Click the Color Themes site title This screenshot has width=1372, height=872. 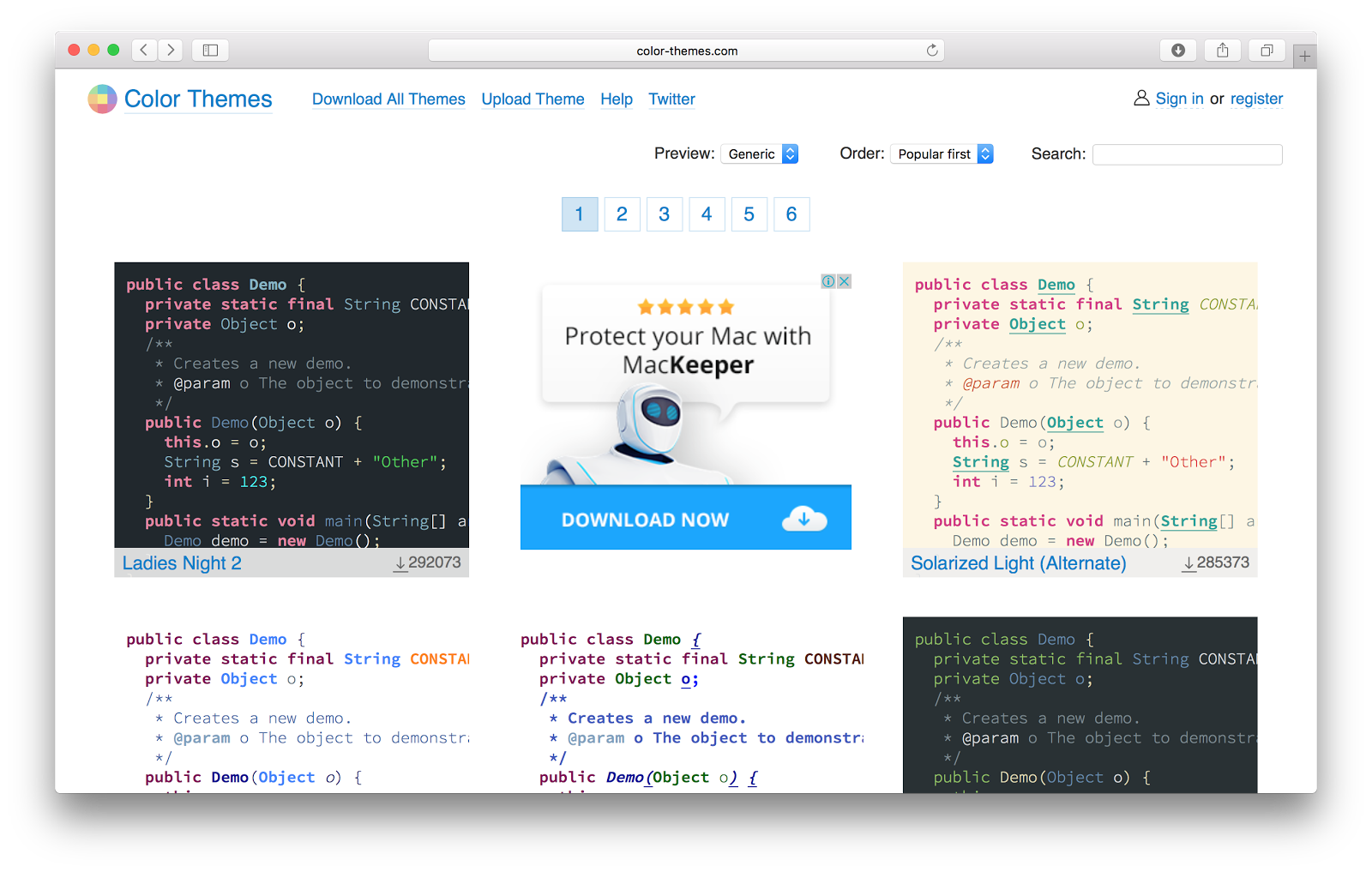point(198,99)
